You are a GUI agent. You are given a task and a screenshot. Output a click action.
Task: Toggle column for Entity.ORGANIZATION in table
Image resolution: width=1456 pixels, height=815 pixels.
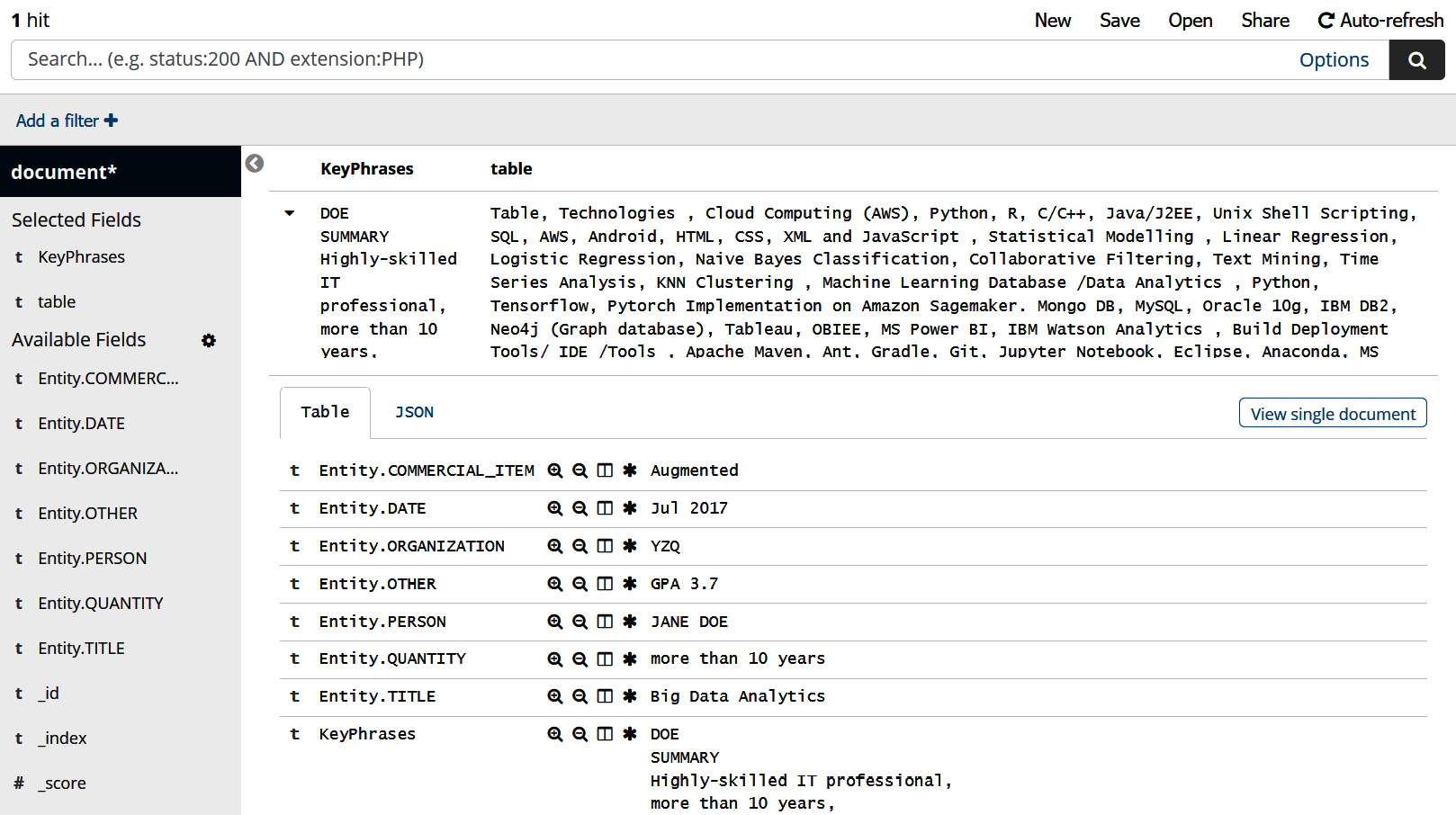pyautogui.click(x=605, y=546)
